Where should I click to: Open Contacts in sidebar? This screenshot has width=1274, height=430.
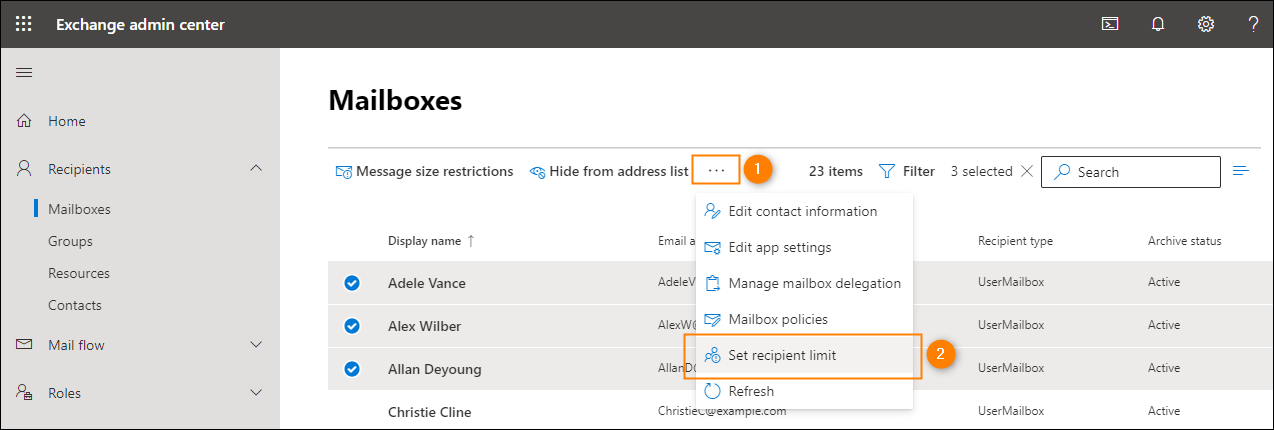coord(75,305)
